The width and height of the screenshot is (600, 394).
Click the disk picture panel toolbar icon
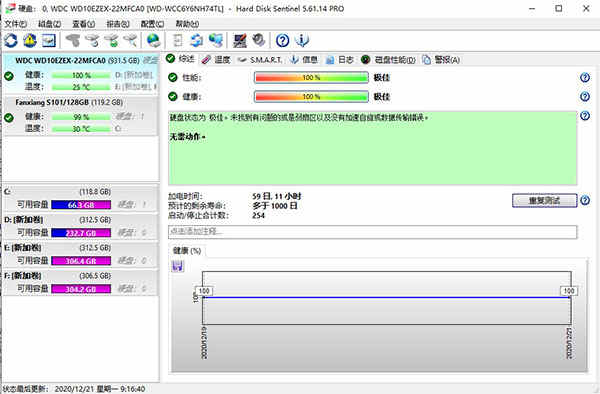[x=49, y=40]
